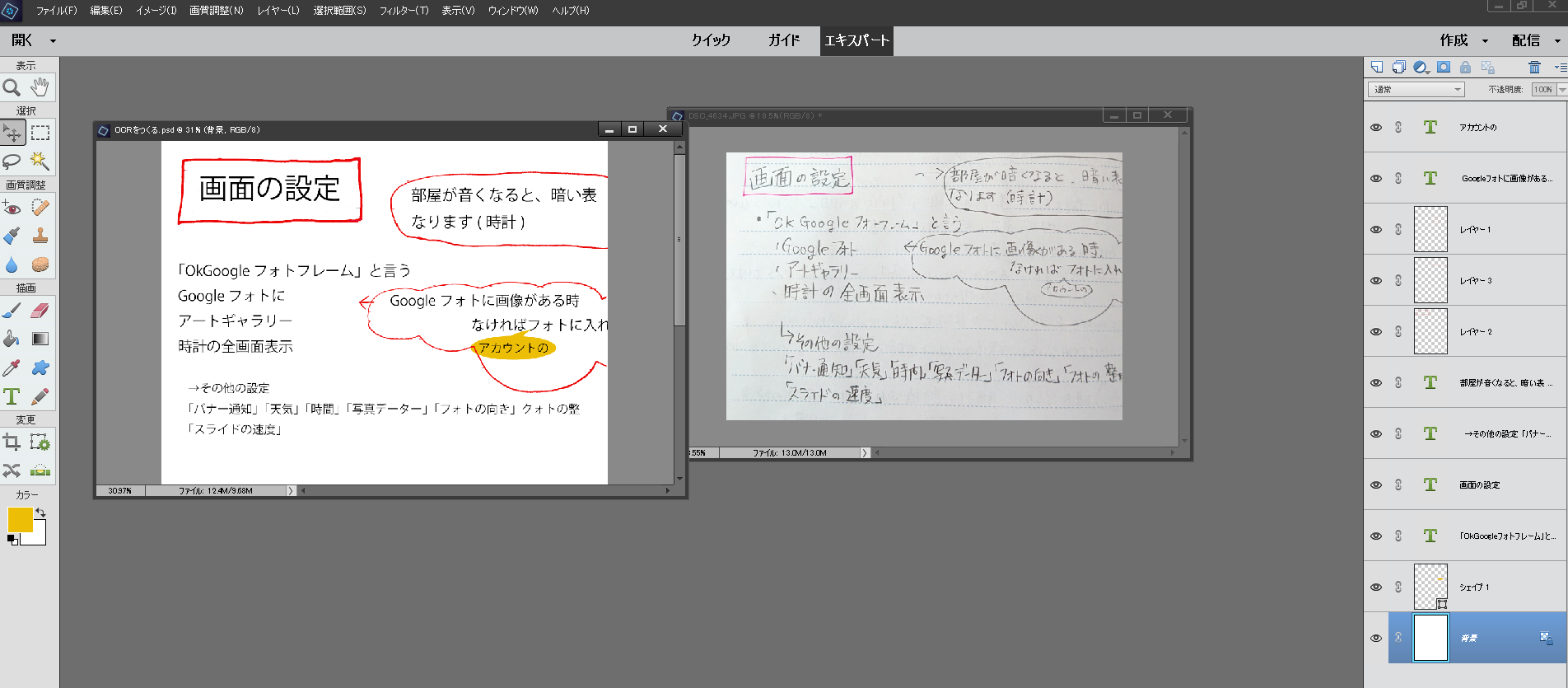Select the Blur water drop tool
The width and height of the screenshot is (1568, 688).
point(12,264)
